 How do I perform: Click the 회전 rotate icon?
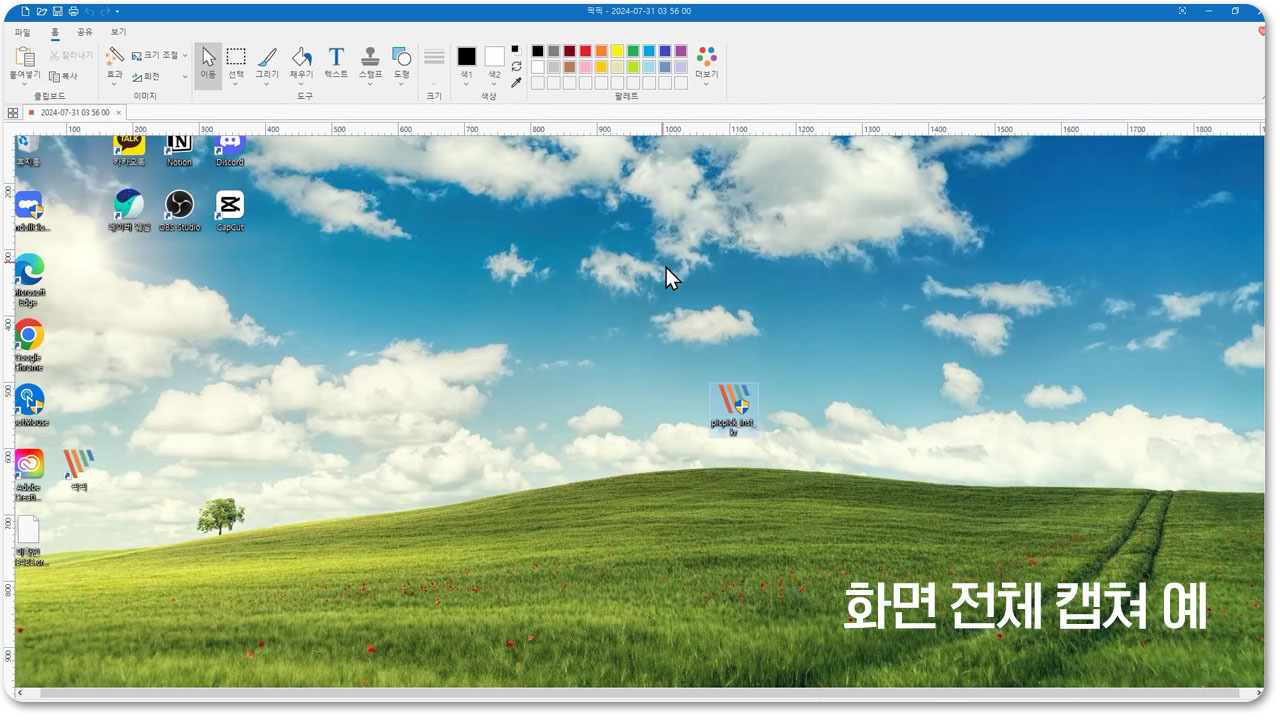[x=137, y=76]
